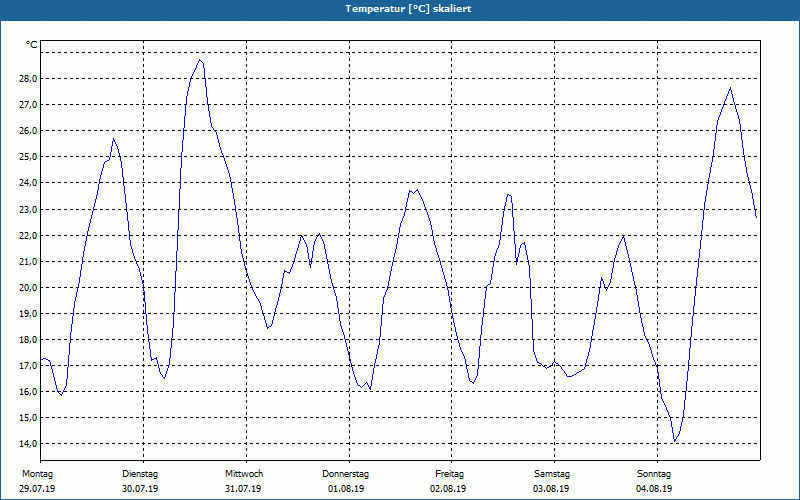Image resolution: width=800 pixels, height=500 pixels.
Task: Click the 20,0 axis value
Action: click(29, 287)
